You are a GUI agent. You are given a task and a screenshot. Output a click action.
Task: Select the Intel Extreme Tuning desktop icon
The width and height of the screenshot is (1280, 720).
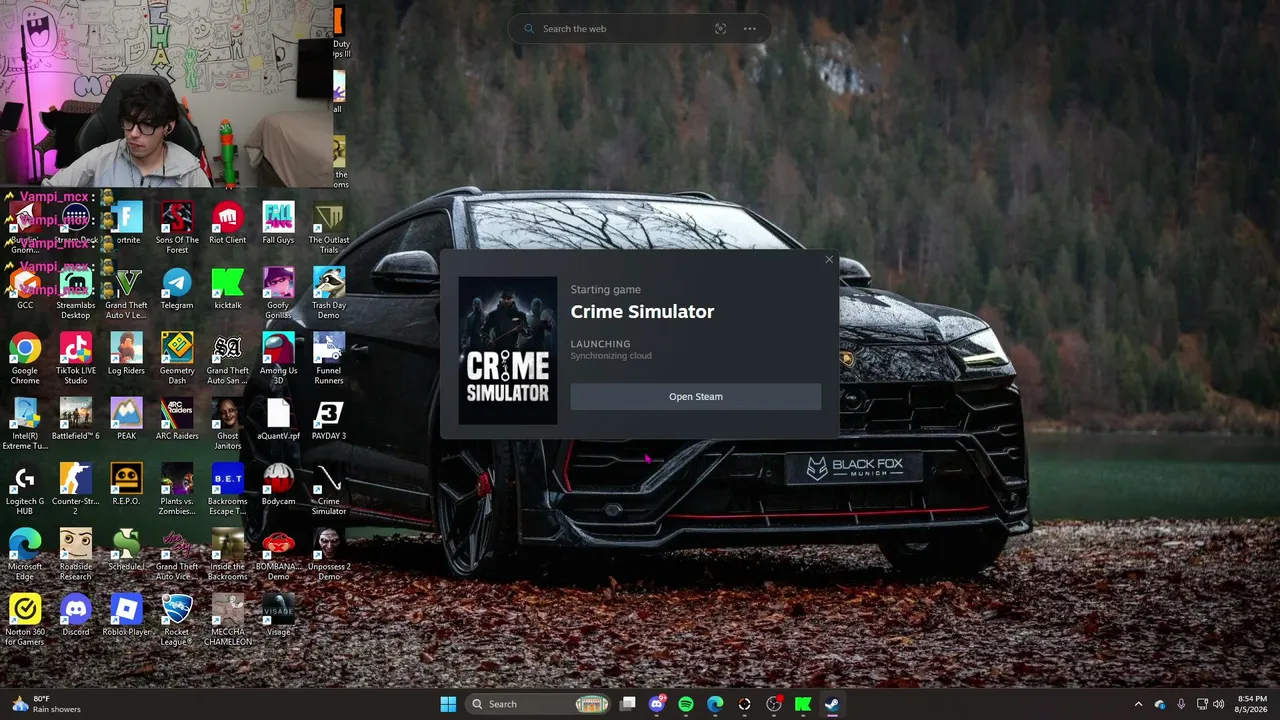tap(25, 424)
